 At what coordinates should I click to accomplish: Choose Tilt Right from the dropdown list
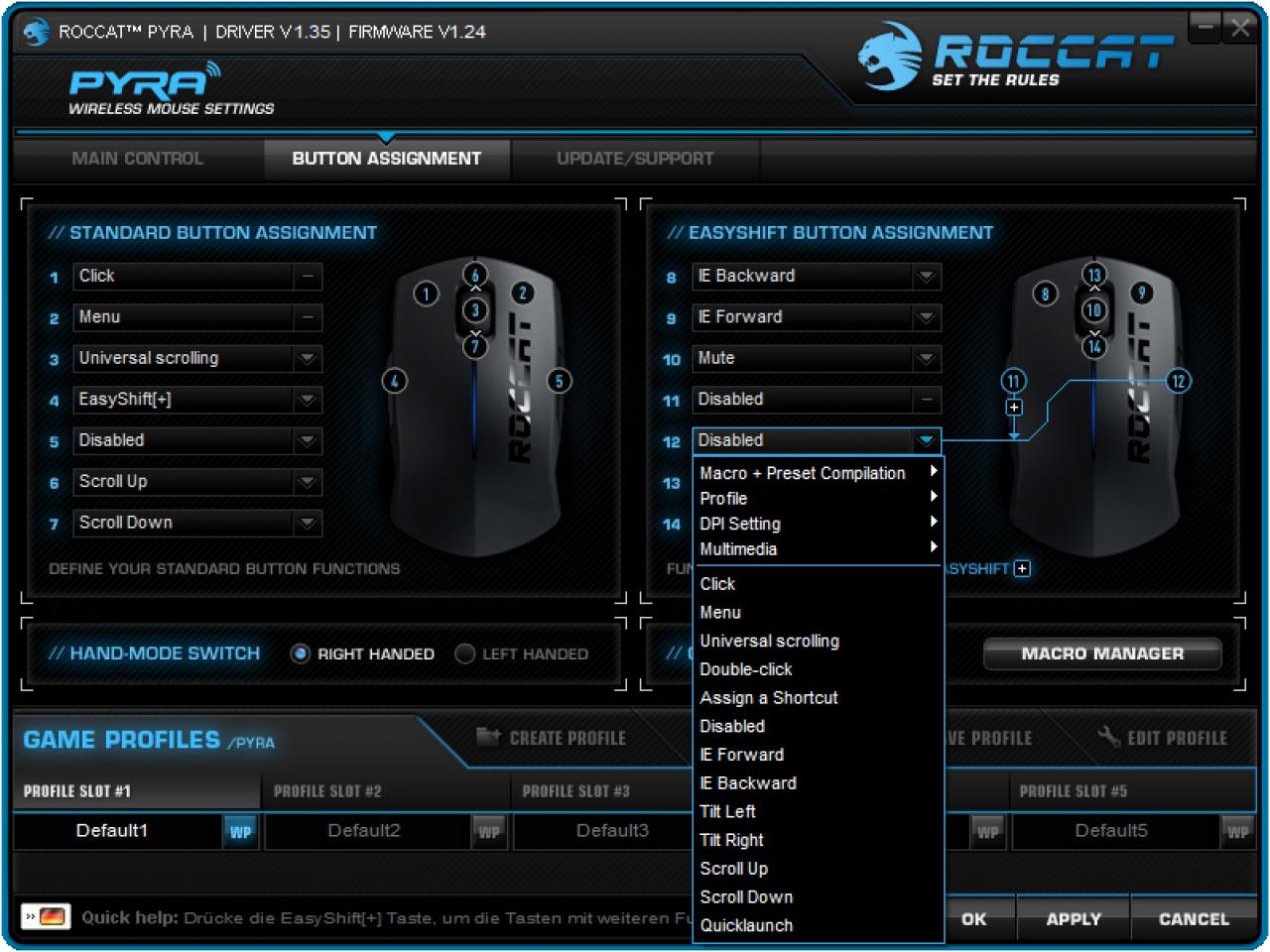click(818, 840)
